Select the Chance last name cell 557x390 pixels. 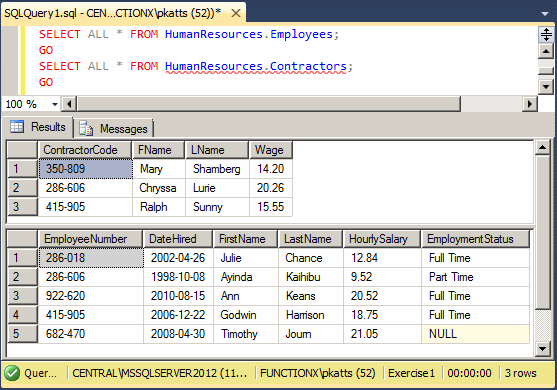coord(311,258)
